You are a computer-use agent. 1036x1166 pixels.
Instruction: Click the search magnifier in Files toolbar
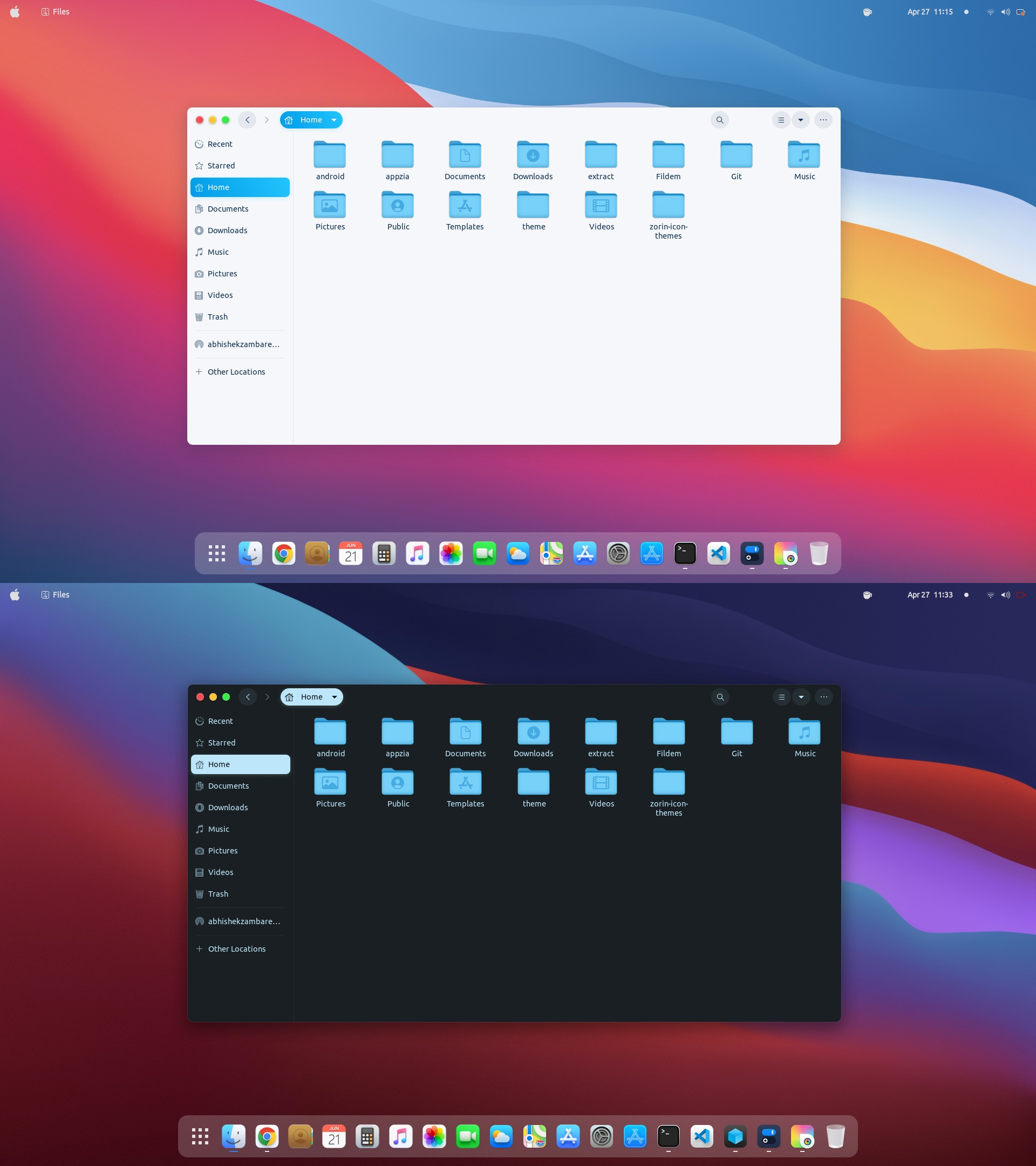click(720, 120)
